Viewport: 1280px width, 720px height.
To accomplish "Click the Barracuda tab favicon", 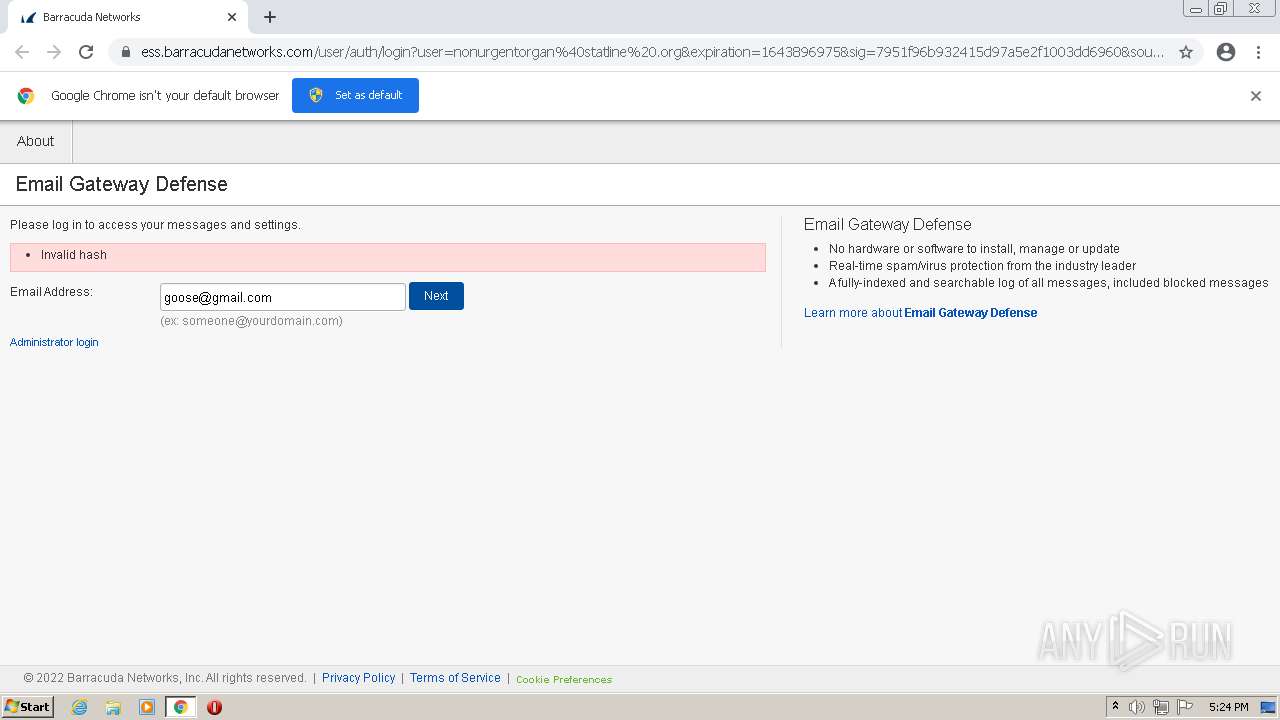I will [28, 17].
